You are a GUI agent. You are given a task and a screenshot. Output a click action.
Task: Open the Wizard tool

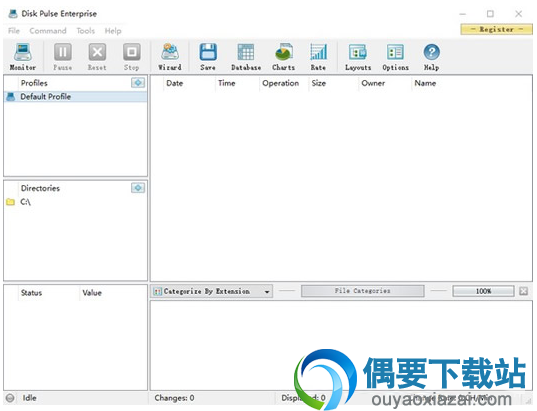(x=170, y=57)
